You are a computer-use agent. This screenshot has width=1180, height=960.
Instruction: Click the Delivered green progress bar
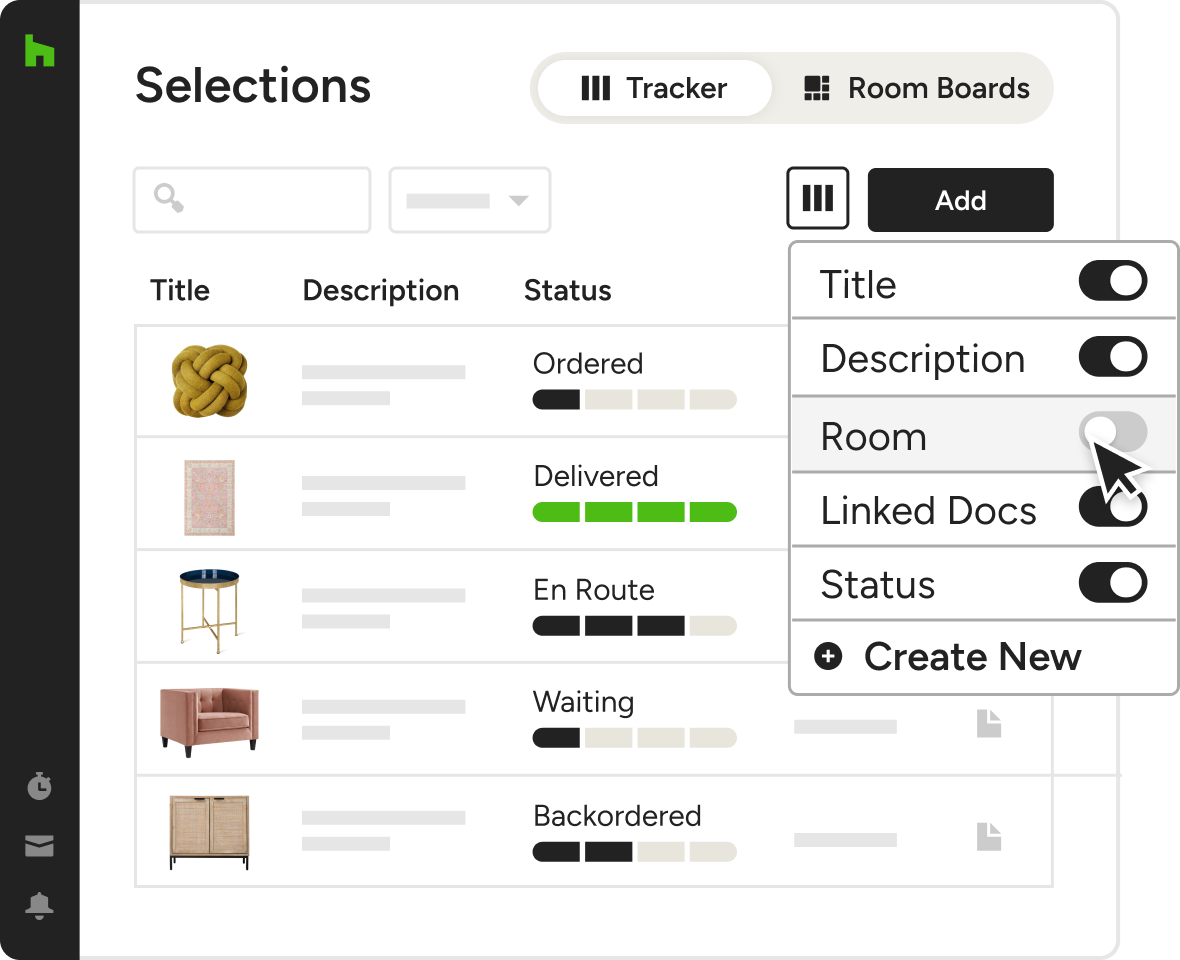[x=634, y=513]
